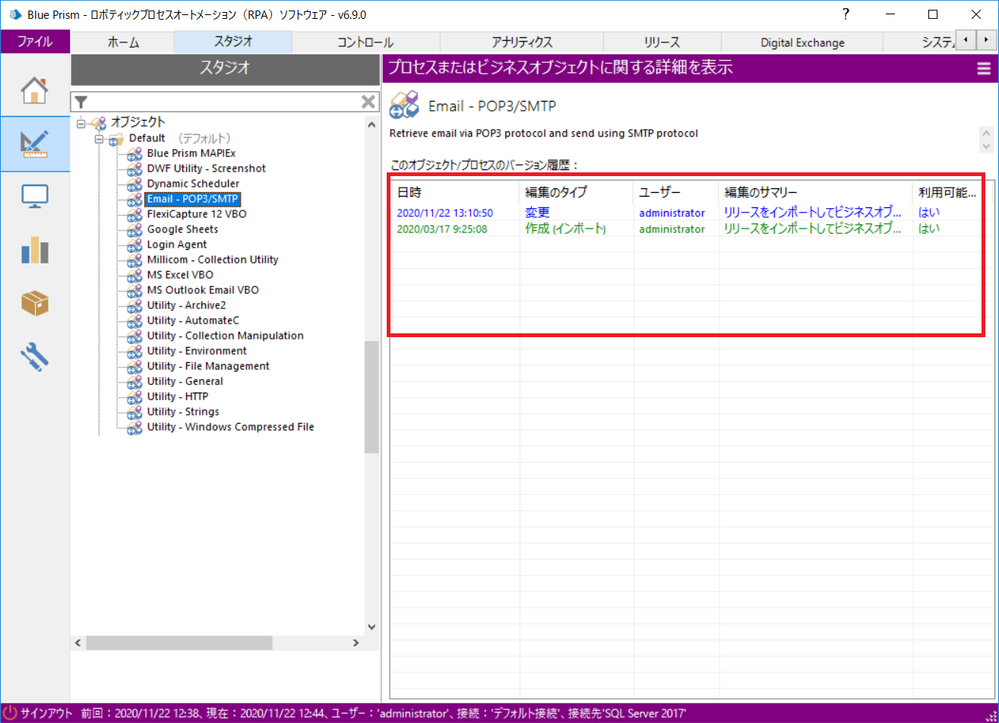999x723 pixels.
Task: Click the MS Excel VBO object icon
Action: pos(134,275)
